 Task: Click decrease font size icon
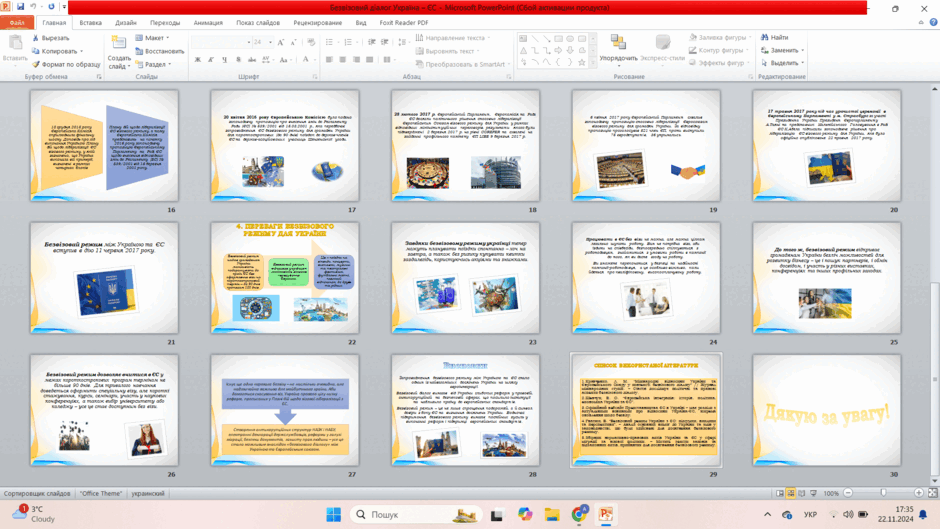click(293, 43)
